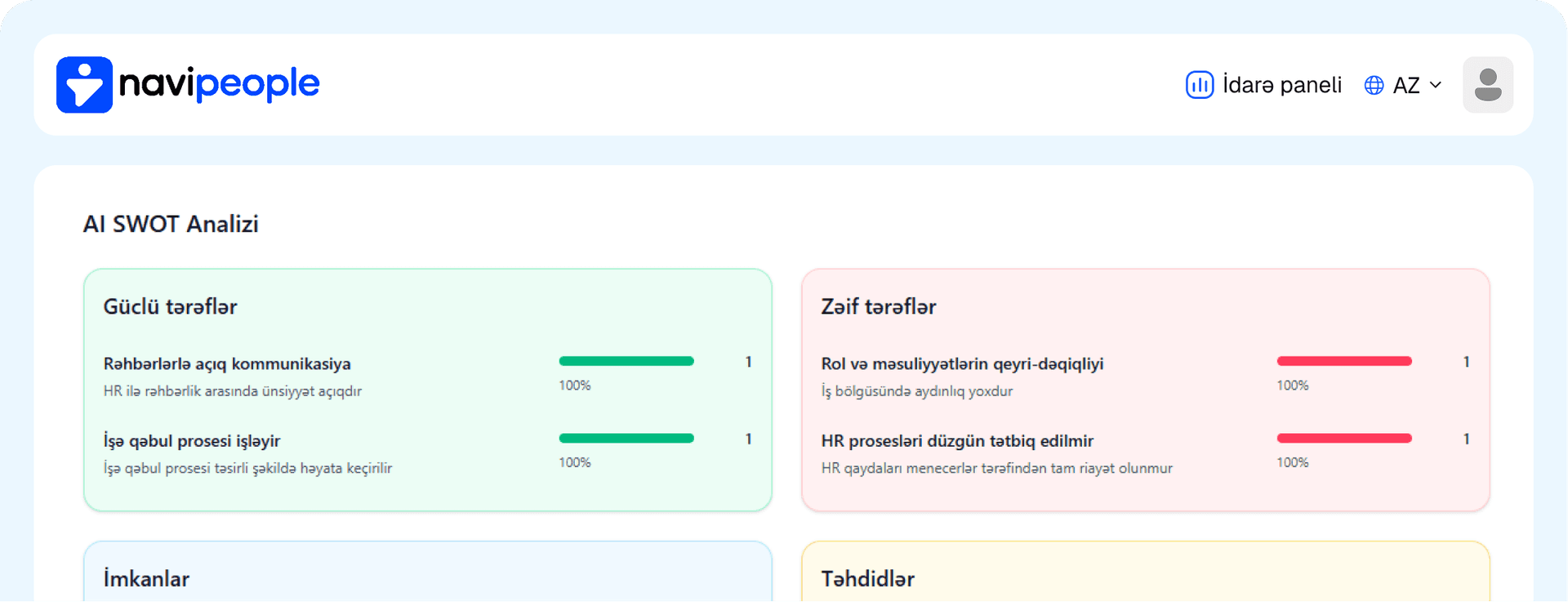This screenshot has height=602, width=1568.
Task: Open the user profile avatar
Action: tap(1487, 85)
